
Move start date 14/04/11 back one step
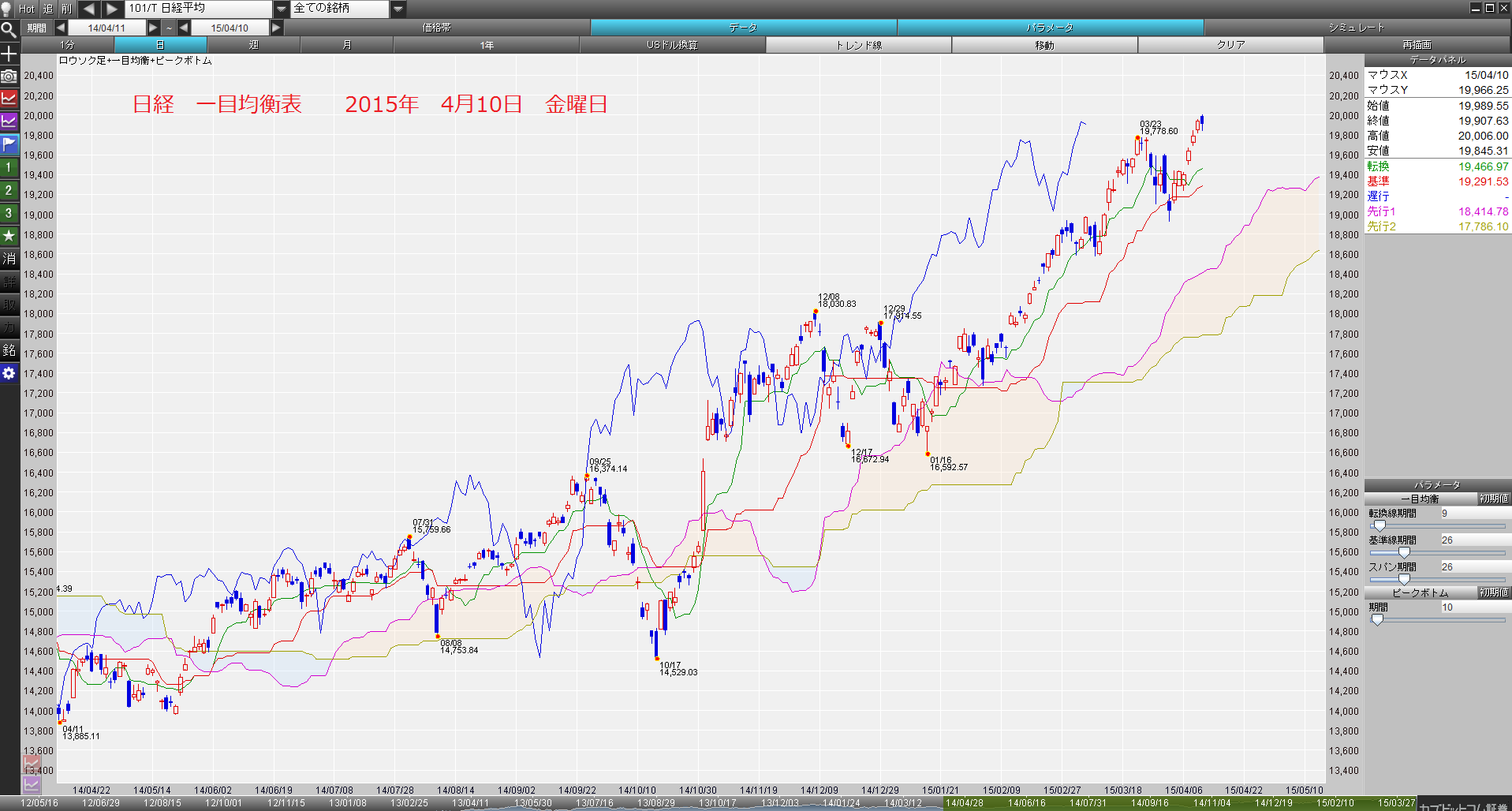click(x=60, y=28)
